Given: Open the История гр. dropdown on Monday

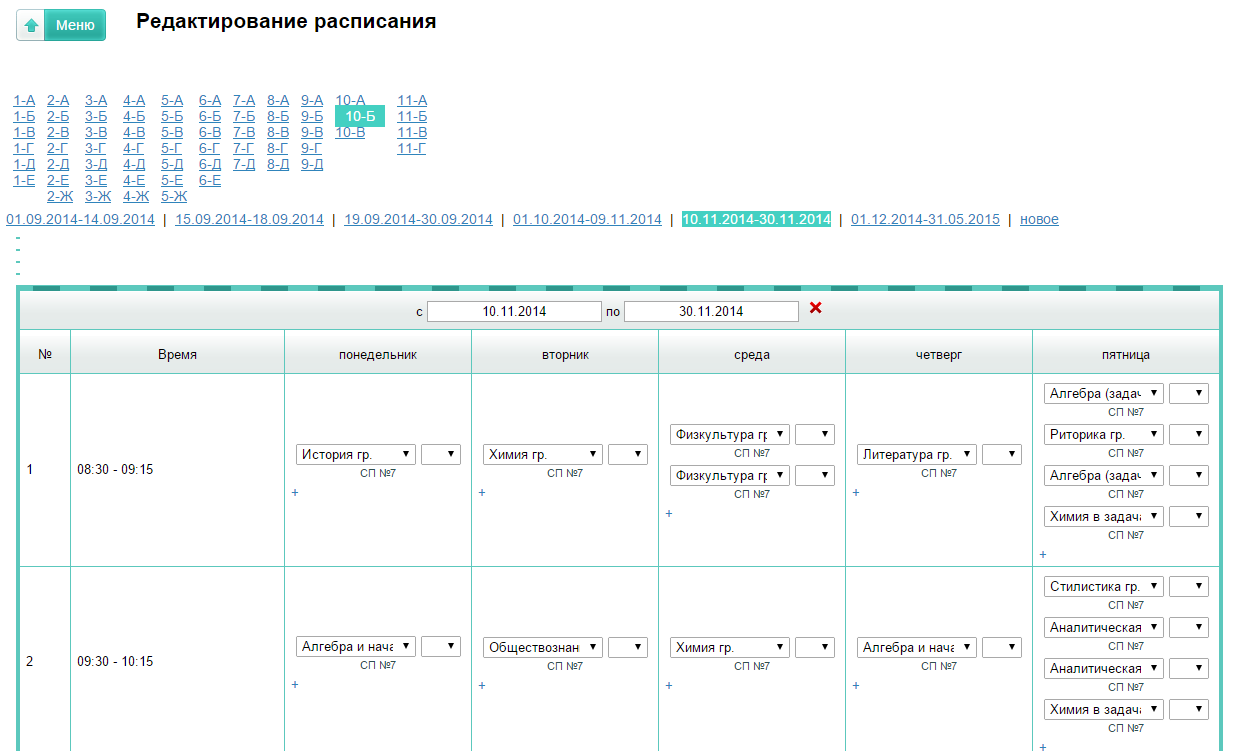Looking at the screenshot, I should [x=356, y=455].
